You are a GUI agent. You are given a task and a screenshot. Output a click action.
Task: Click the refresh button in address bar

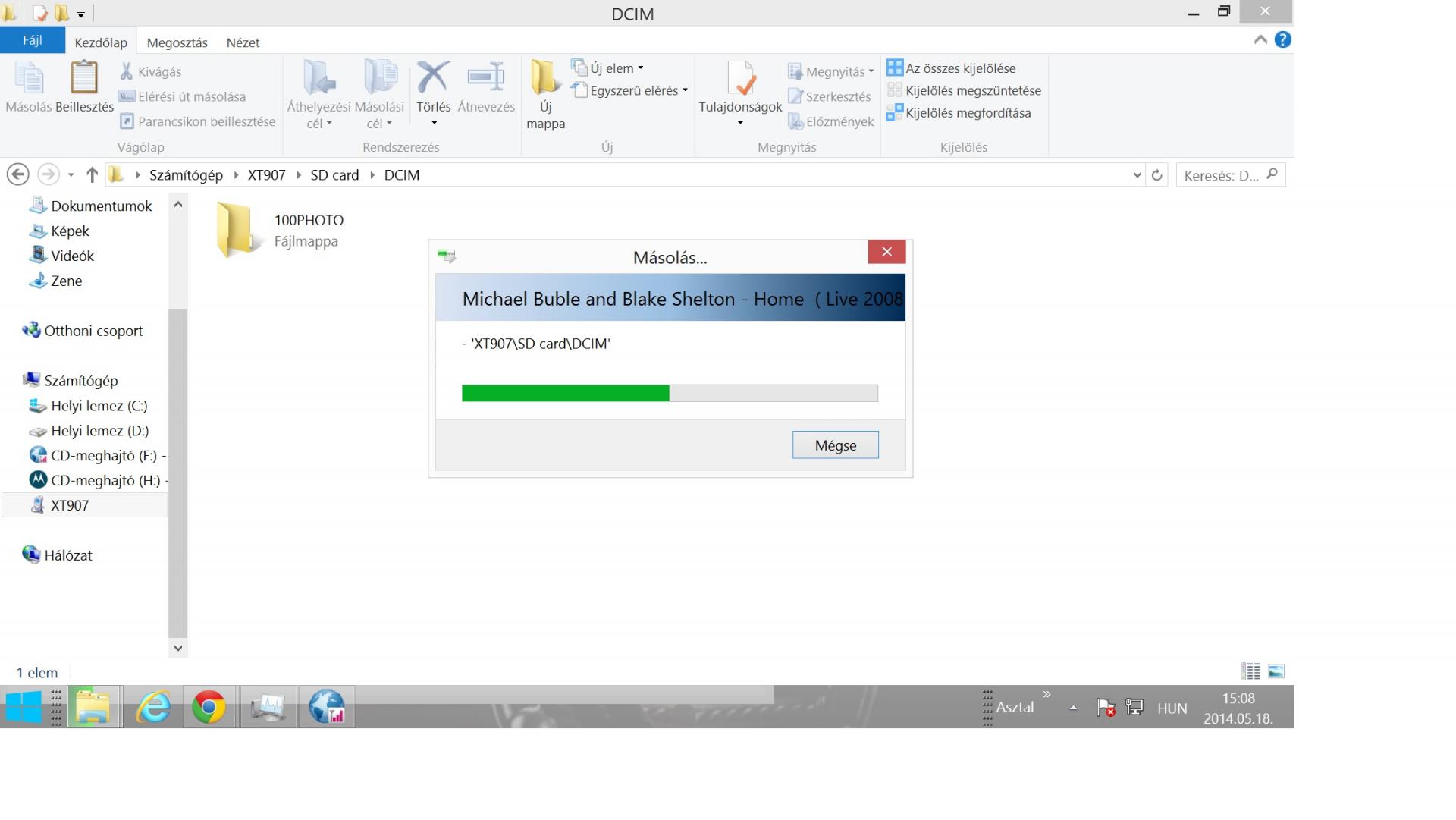tap(1156, 175)
